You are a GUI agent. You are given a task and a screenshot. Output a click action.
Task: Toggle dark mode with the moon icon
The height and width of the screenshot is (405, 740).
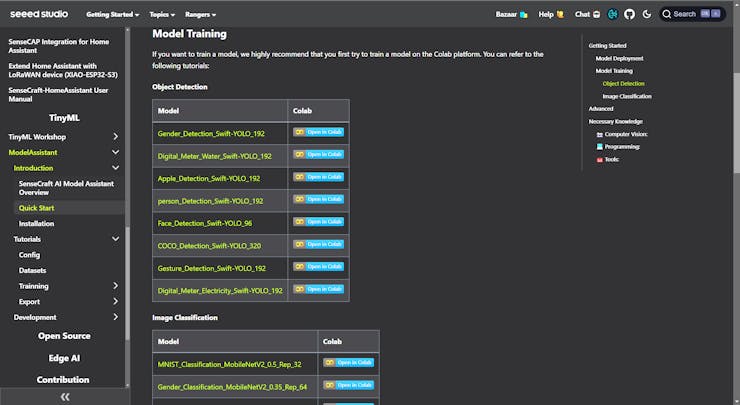coord(647,14)
